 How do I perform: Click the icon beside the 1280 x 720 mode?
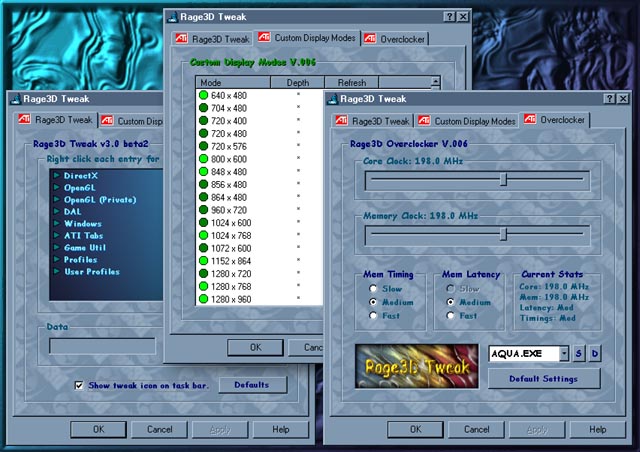[203, 274]
